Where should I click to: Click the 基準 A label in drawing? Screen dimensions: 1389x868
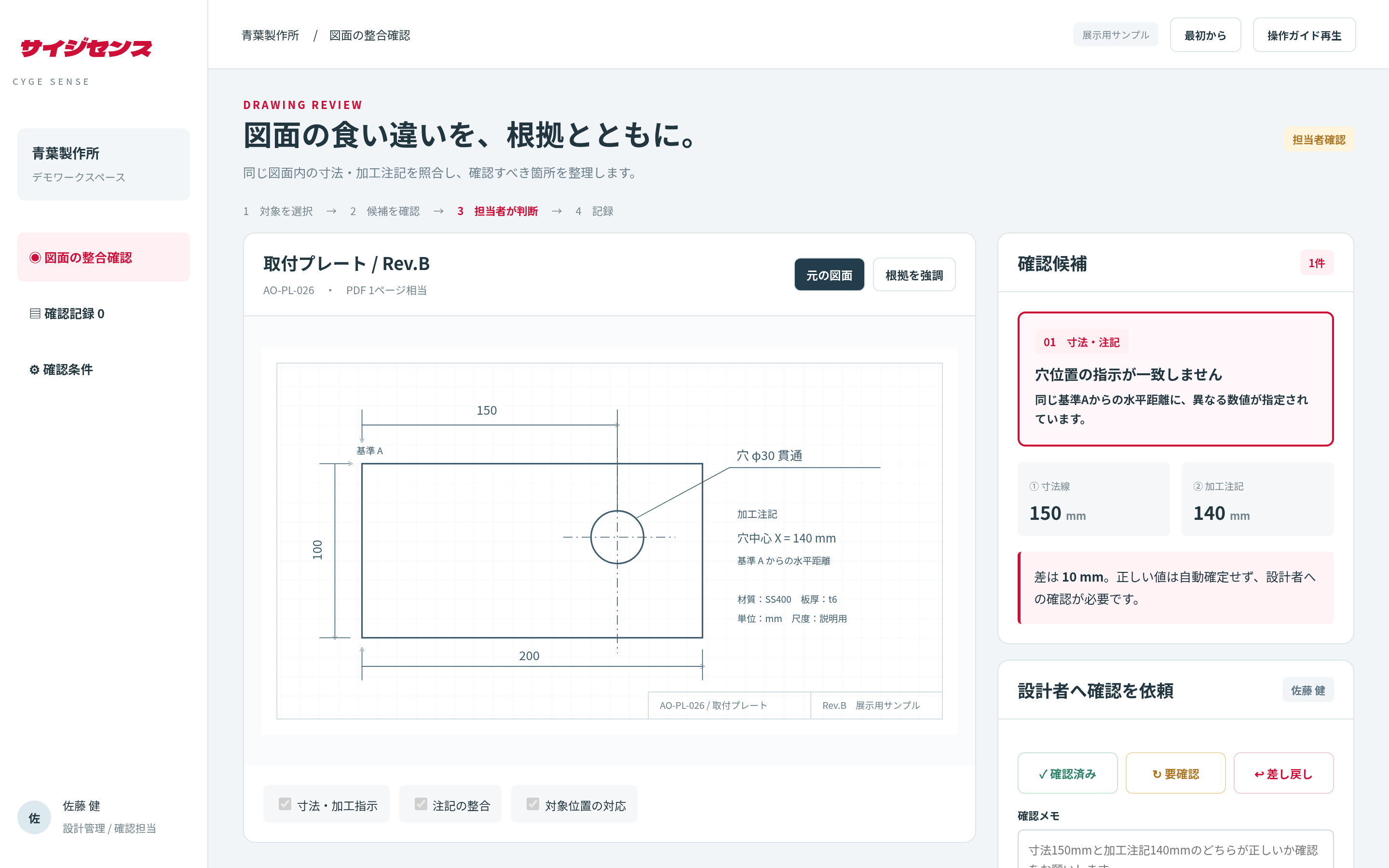[369, 451]
